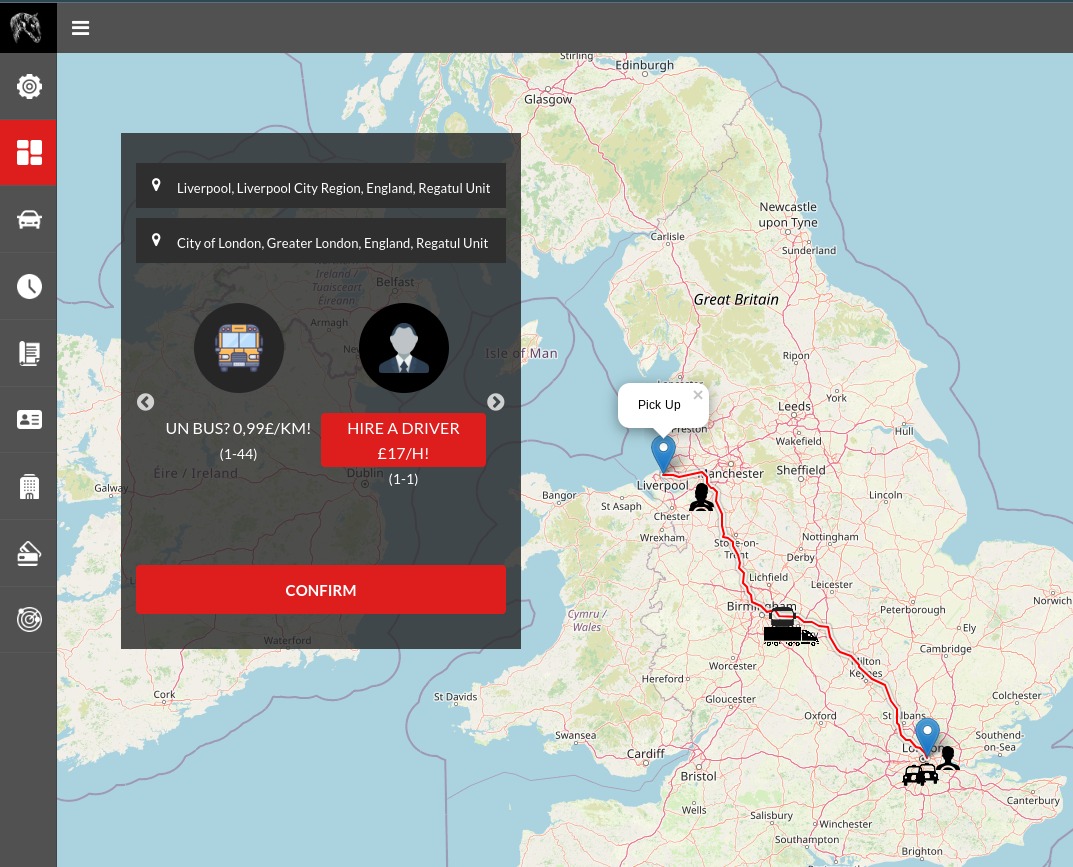Click the (1-44) bus capacity text
Image resolution: width=1073 pixels, height=867 pixels.
[238, 454]
